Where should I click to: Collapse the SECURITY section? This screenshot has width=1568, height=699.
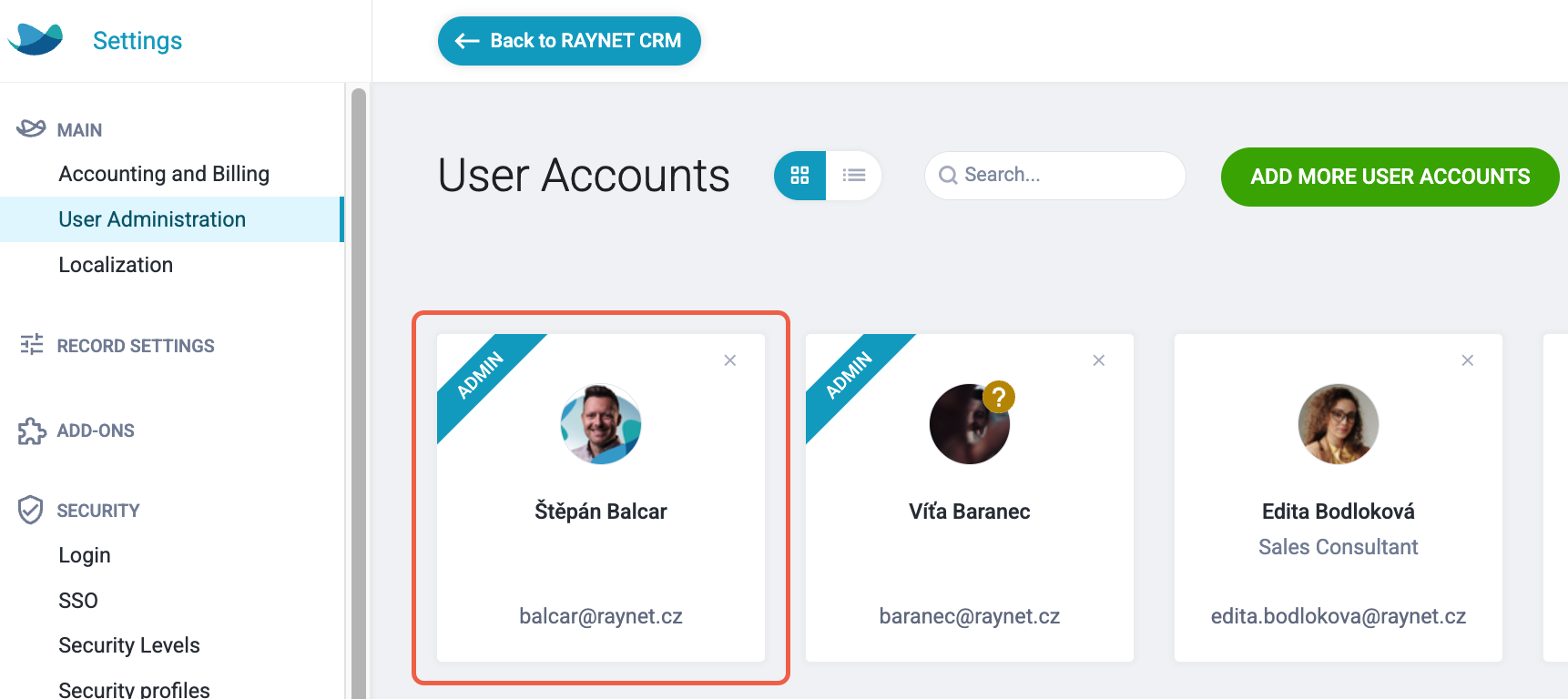pos(98,511)
